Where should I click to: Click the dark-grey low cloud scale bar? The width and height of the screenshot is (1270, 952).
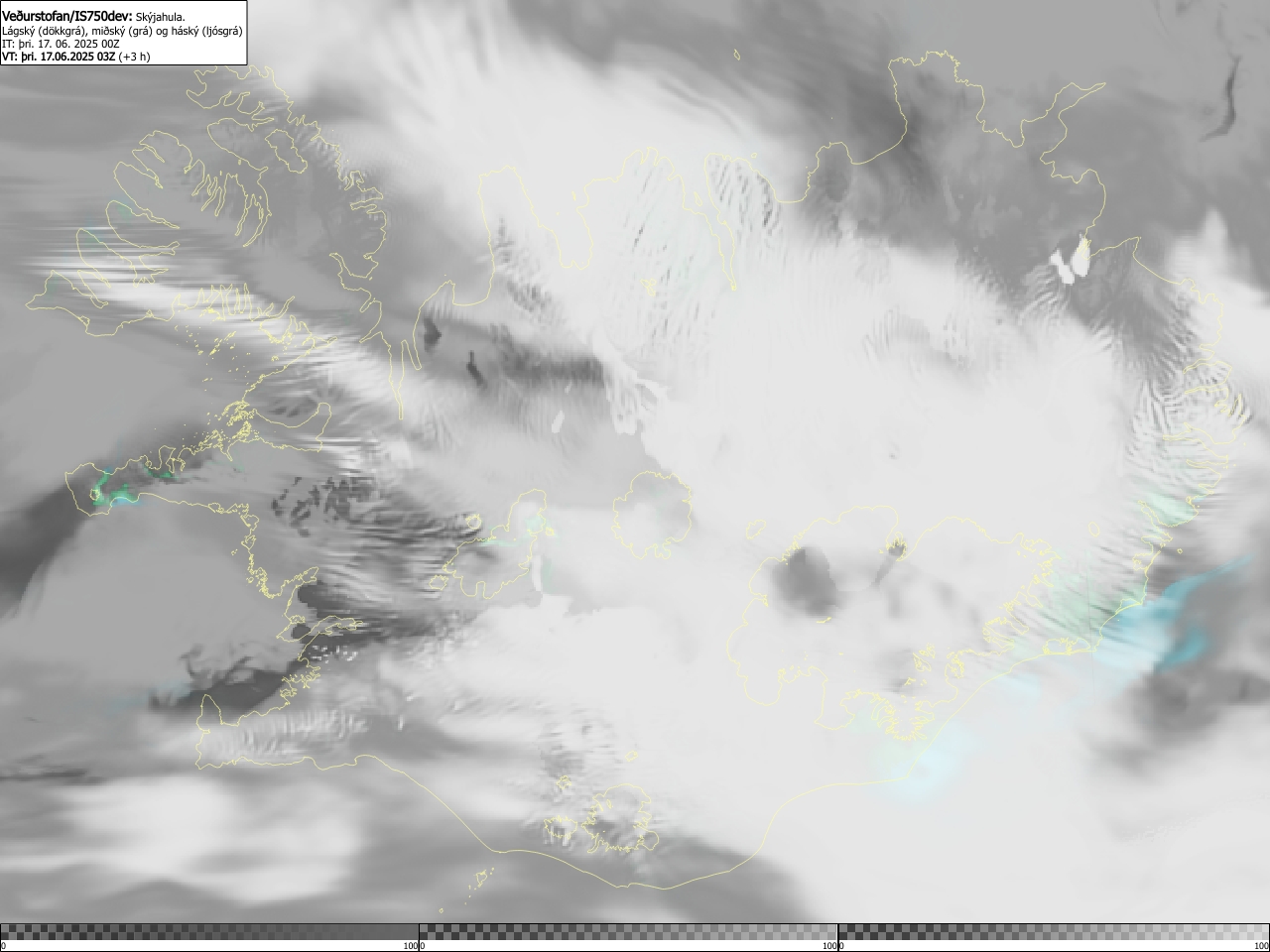click(x=209, y=932)
